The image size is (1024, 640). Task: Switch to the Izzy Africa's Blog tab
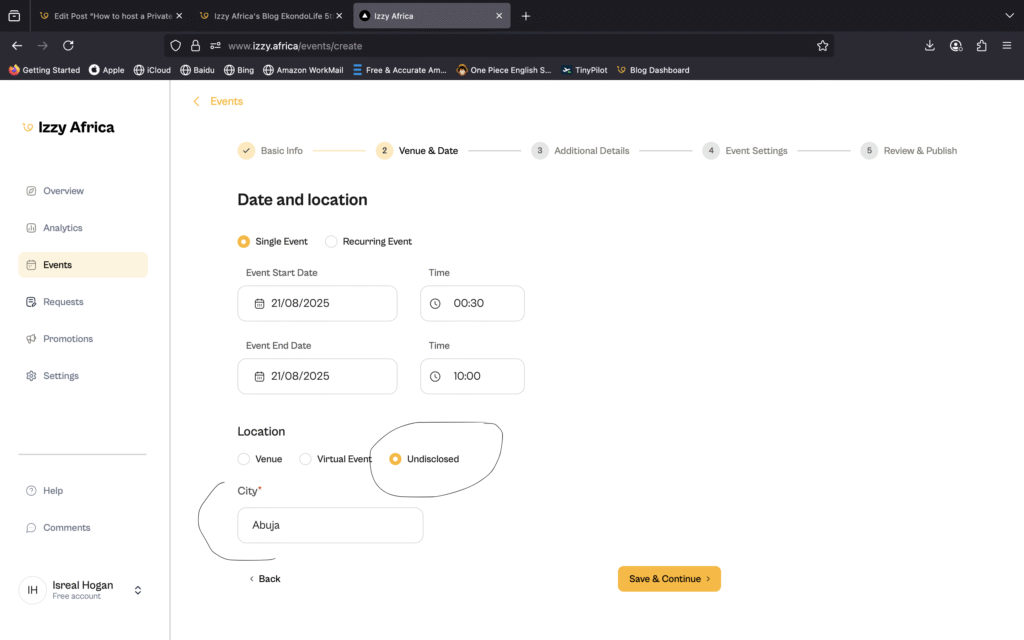click(262, 16)
